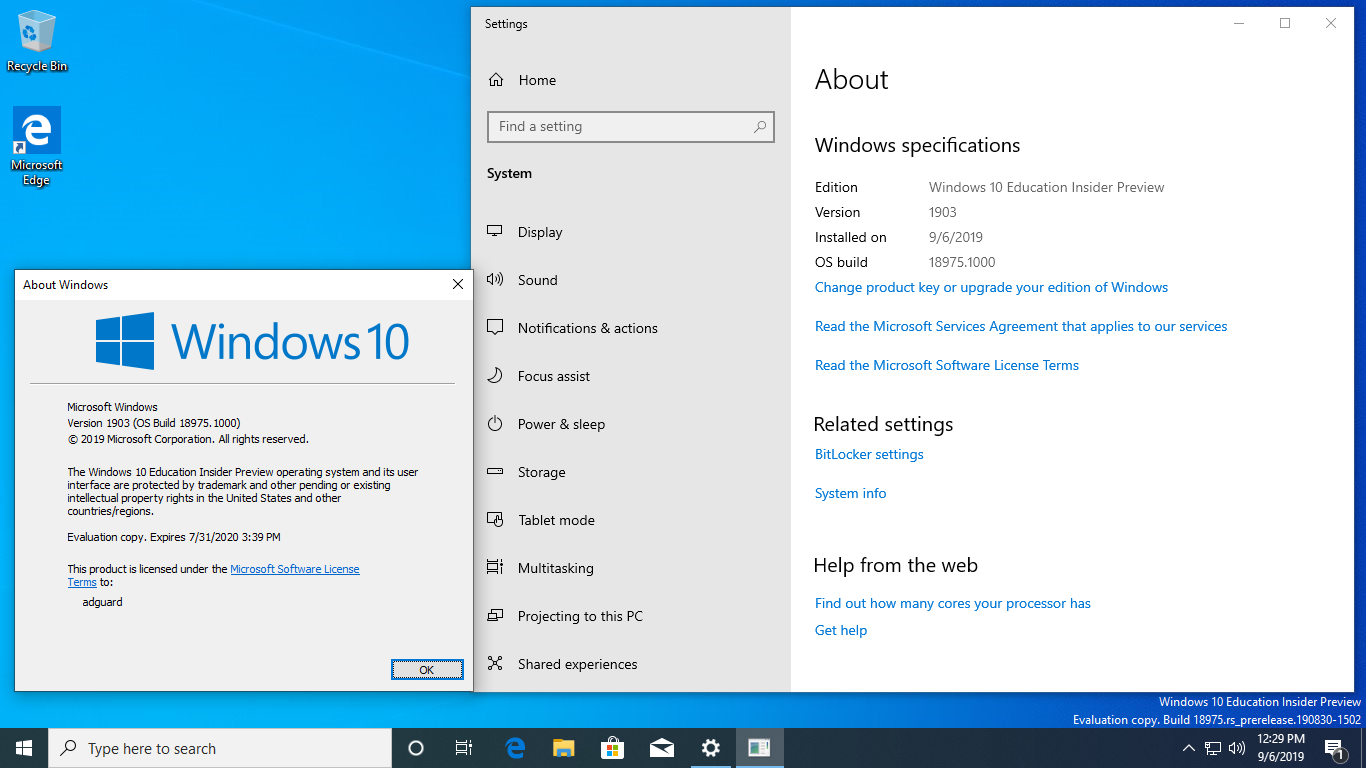
Task: Open Notifications & actions page
Action: [630, 328]
